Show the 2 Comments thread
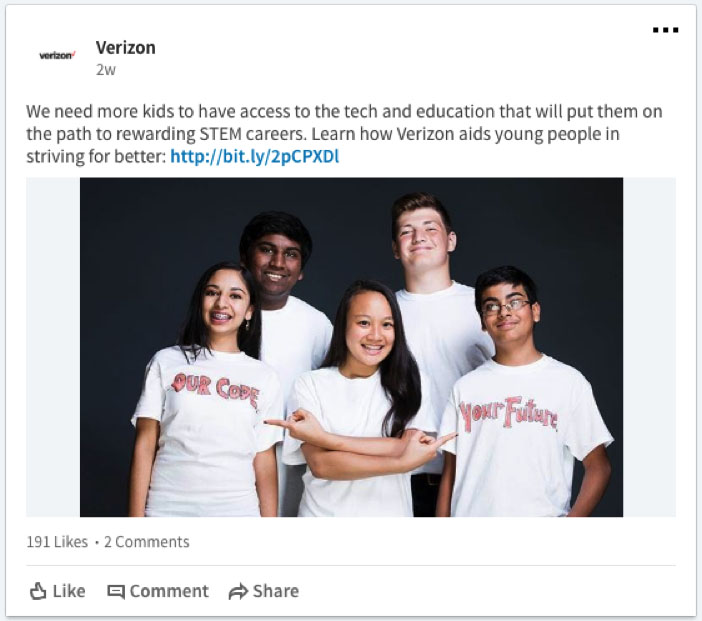This screenshot has width=702, height=621. 146,542
